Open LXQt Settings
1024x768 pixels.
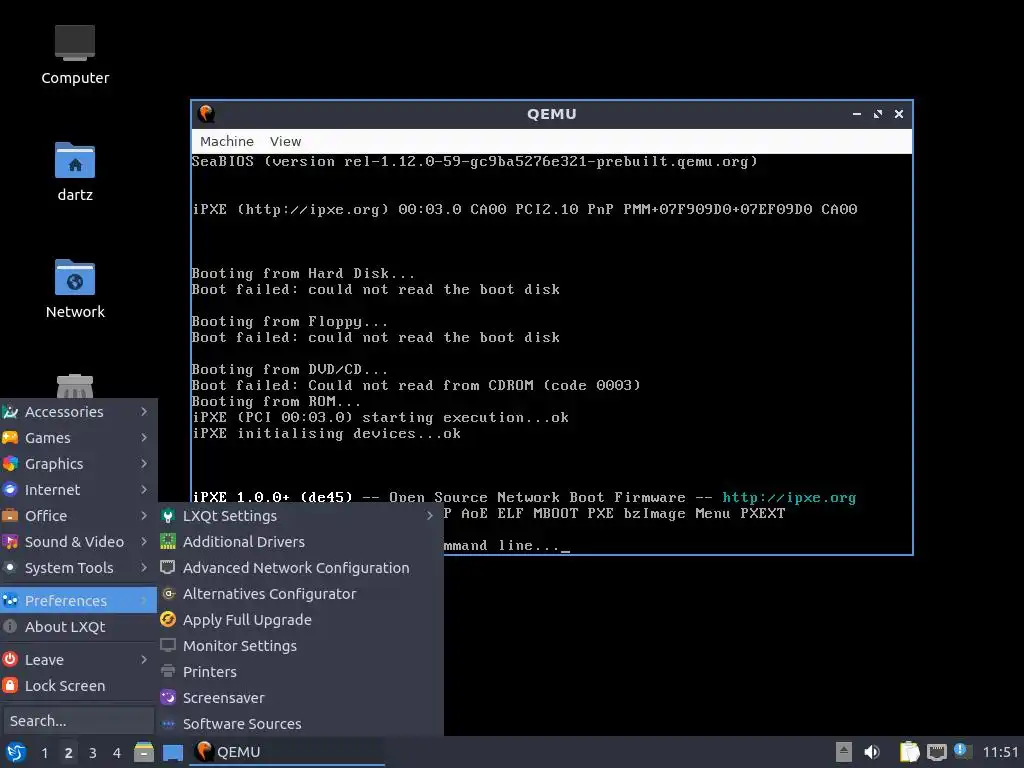pos(300,516)
